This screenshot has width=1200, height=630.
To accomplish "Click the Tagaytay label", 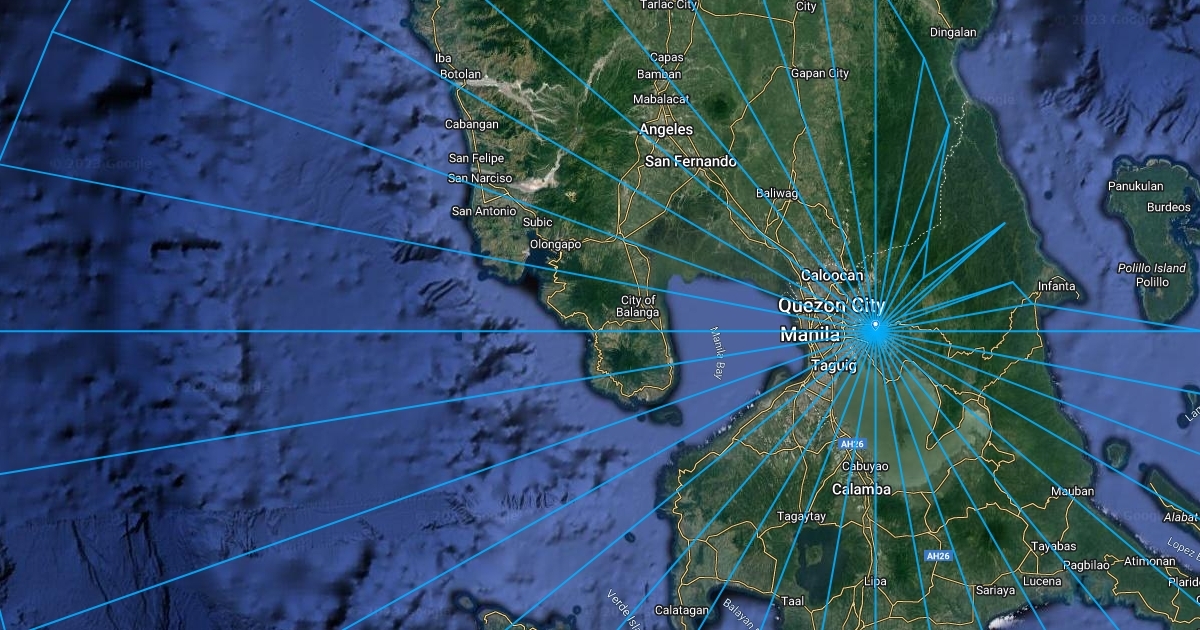I will tap(802, 516).
